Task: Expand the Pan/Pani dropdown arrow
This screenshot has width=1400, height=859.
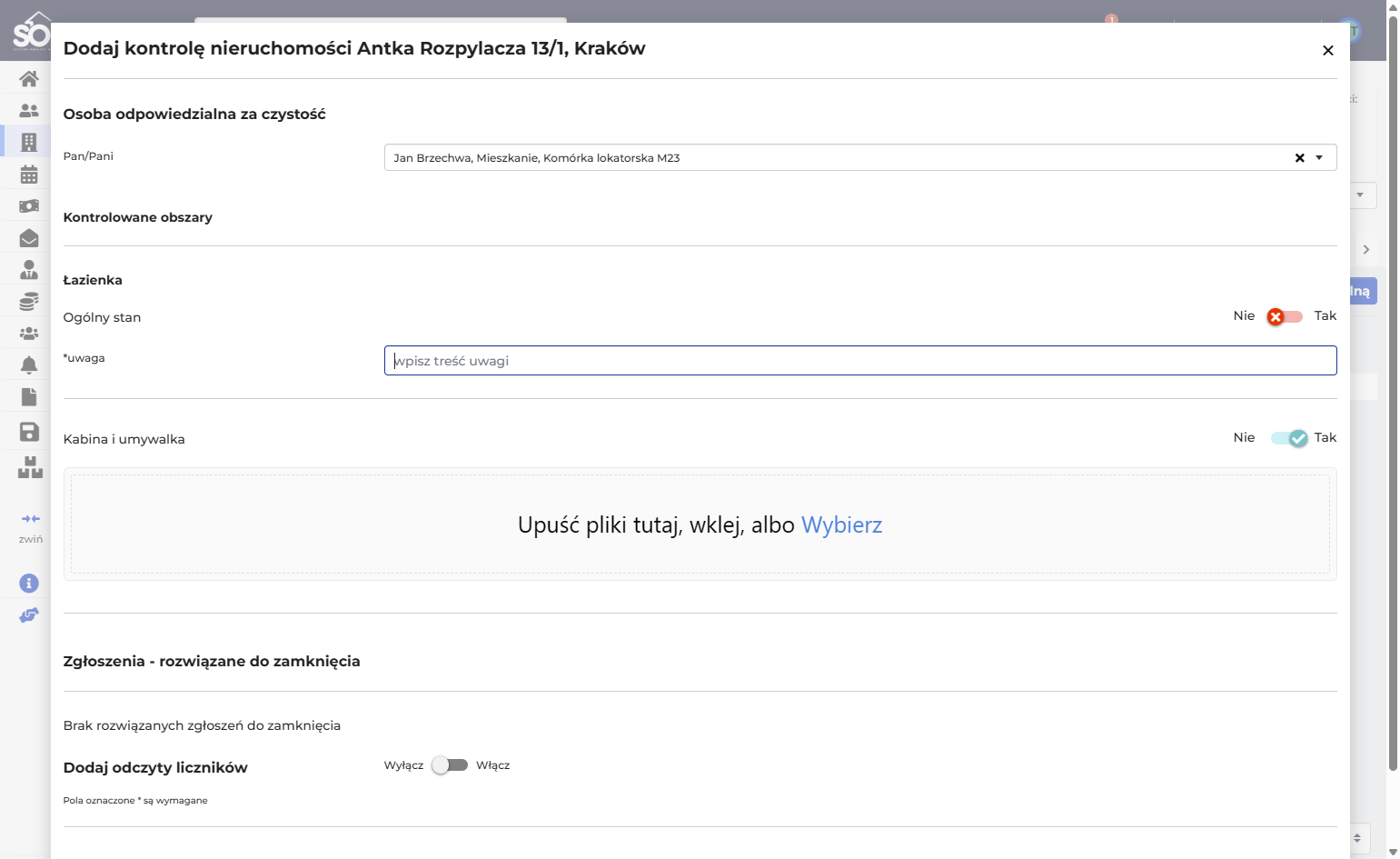Action: 1319,157
